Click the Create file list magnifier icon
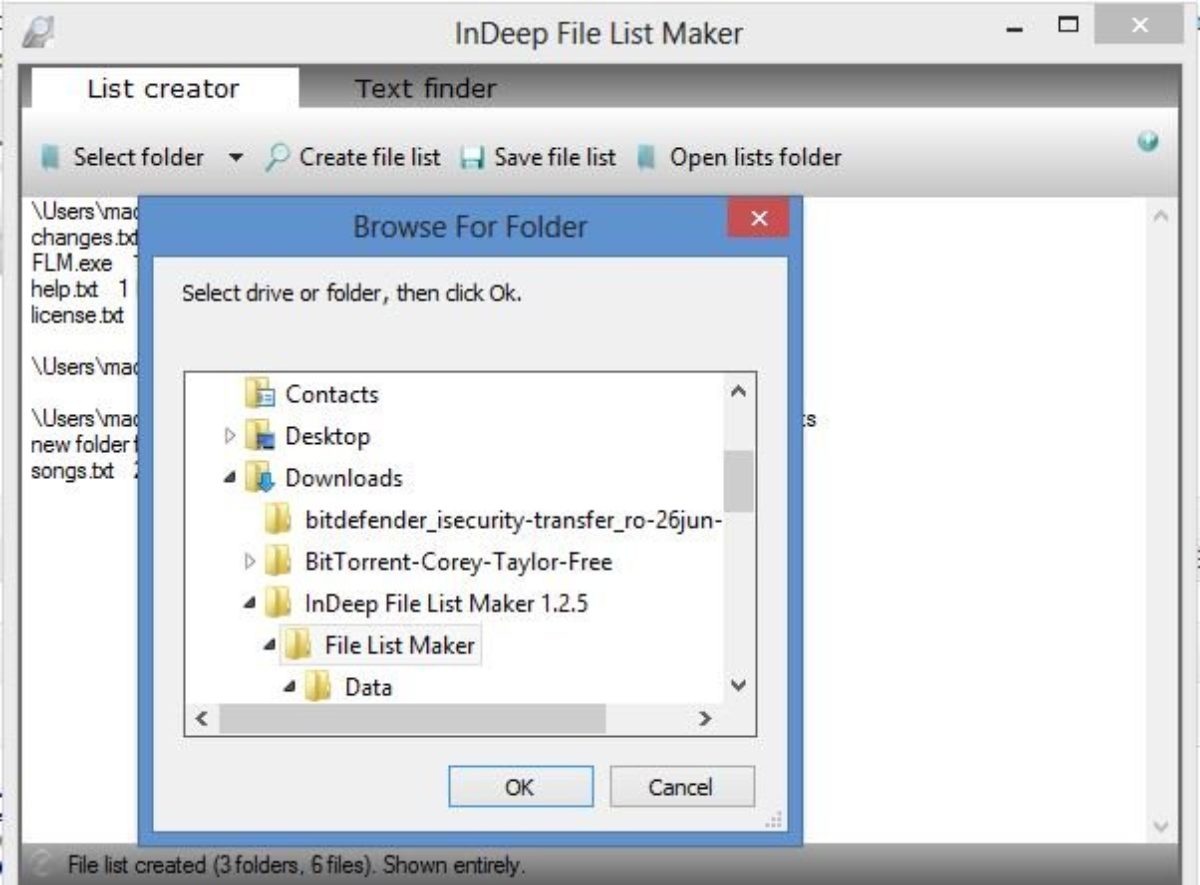Viewport: 1200px width, 885px height. [x=277, y=157]
